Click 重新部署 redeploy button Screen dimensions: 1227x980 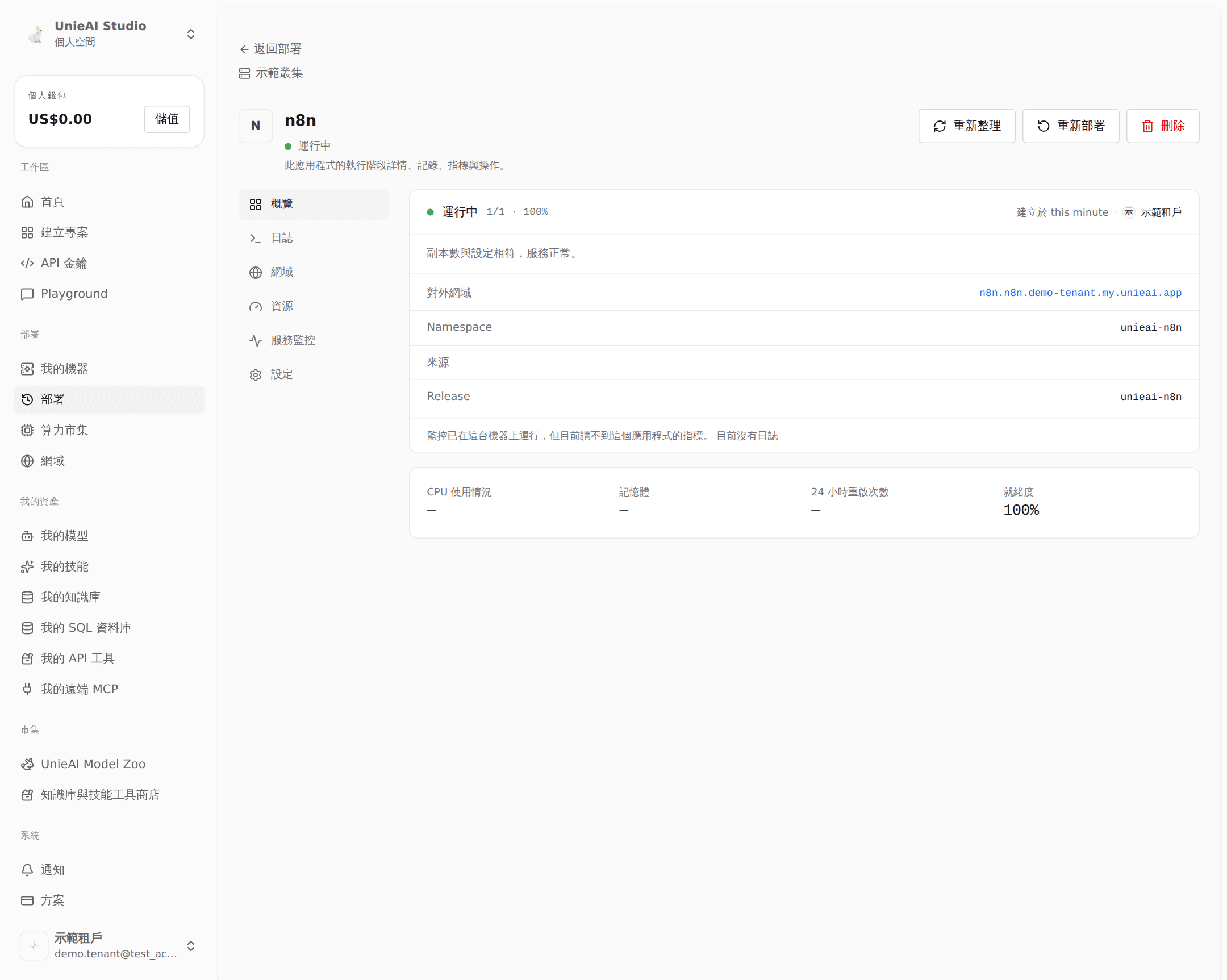[1070, 126]
